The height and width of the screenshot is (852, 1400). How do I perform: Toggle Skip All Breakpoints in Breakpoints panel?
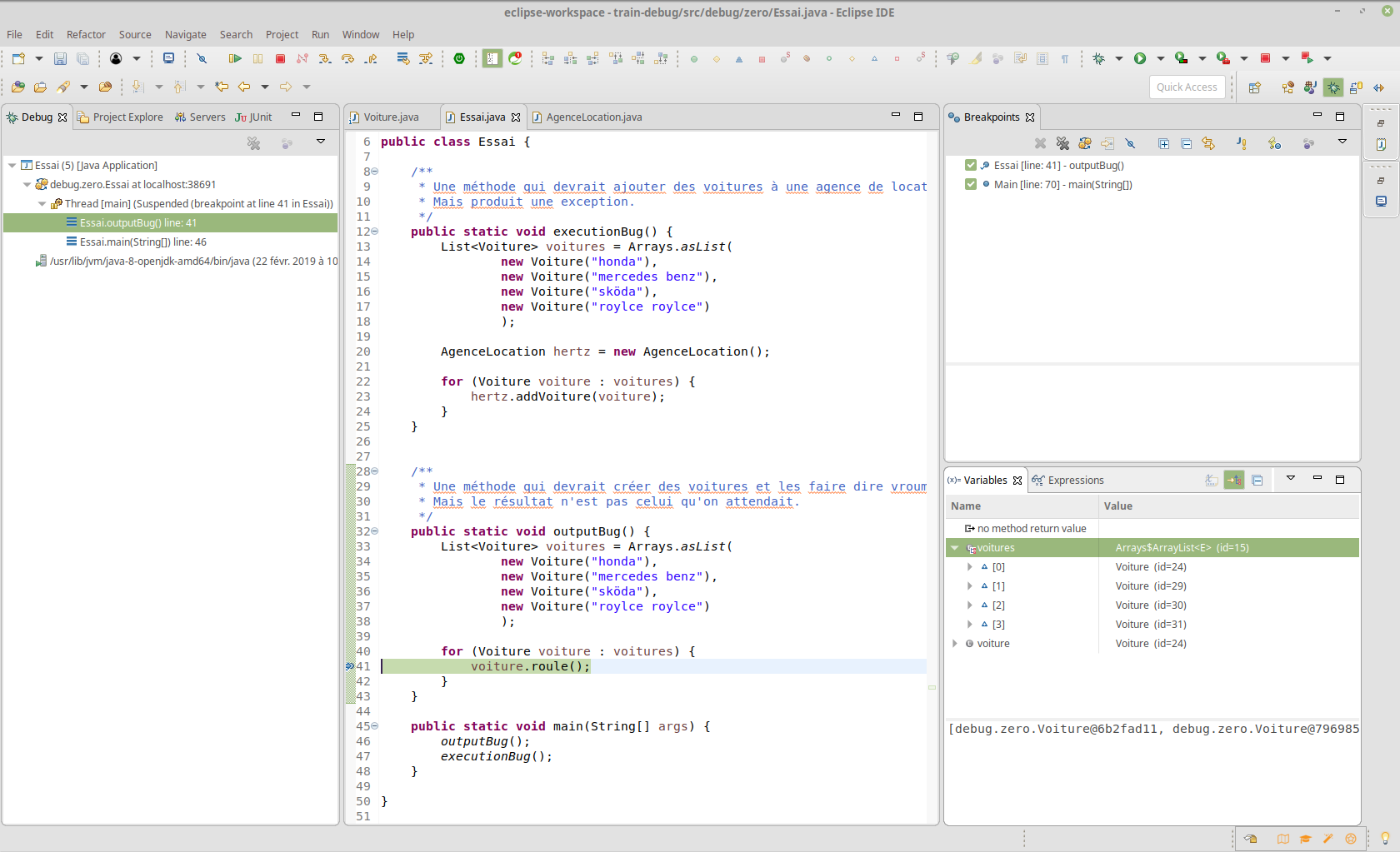click(x=1130, y=143)
